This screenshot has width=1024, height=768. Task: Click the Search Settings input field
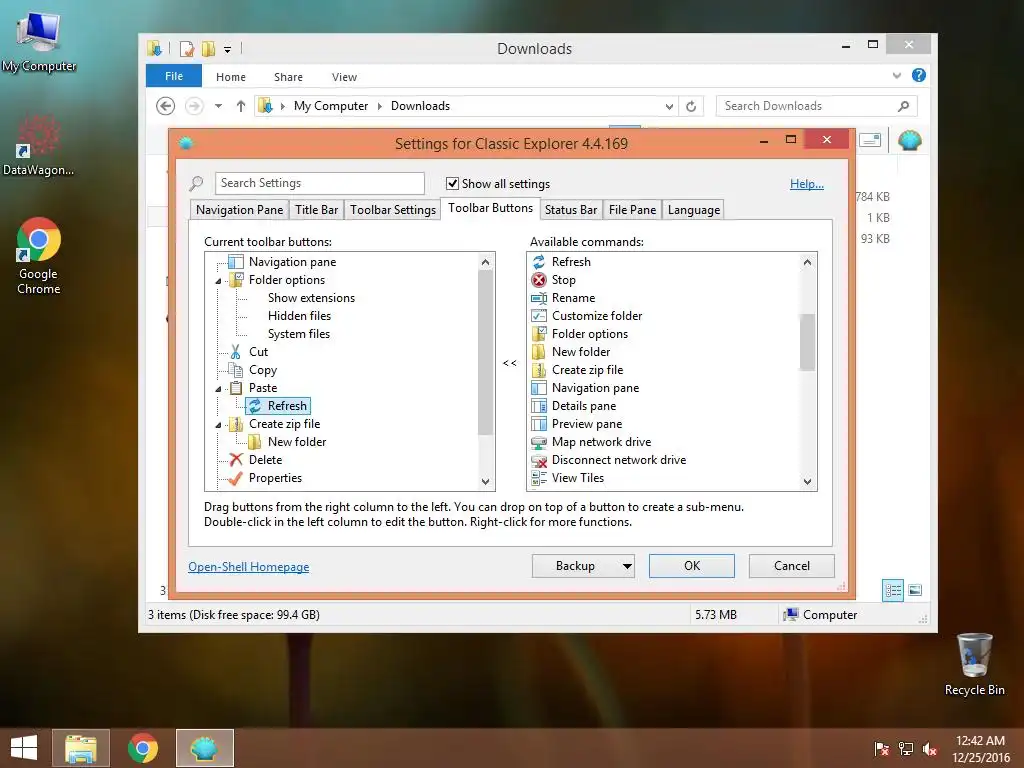[x=320, y=184]
